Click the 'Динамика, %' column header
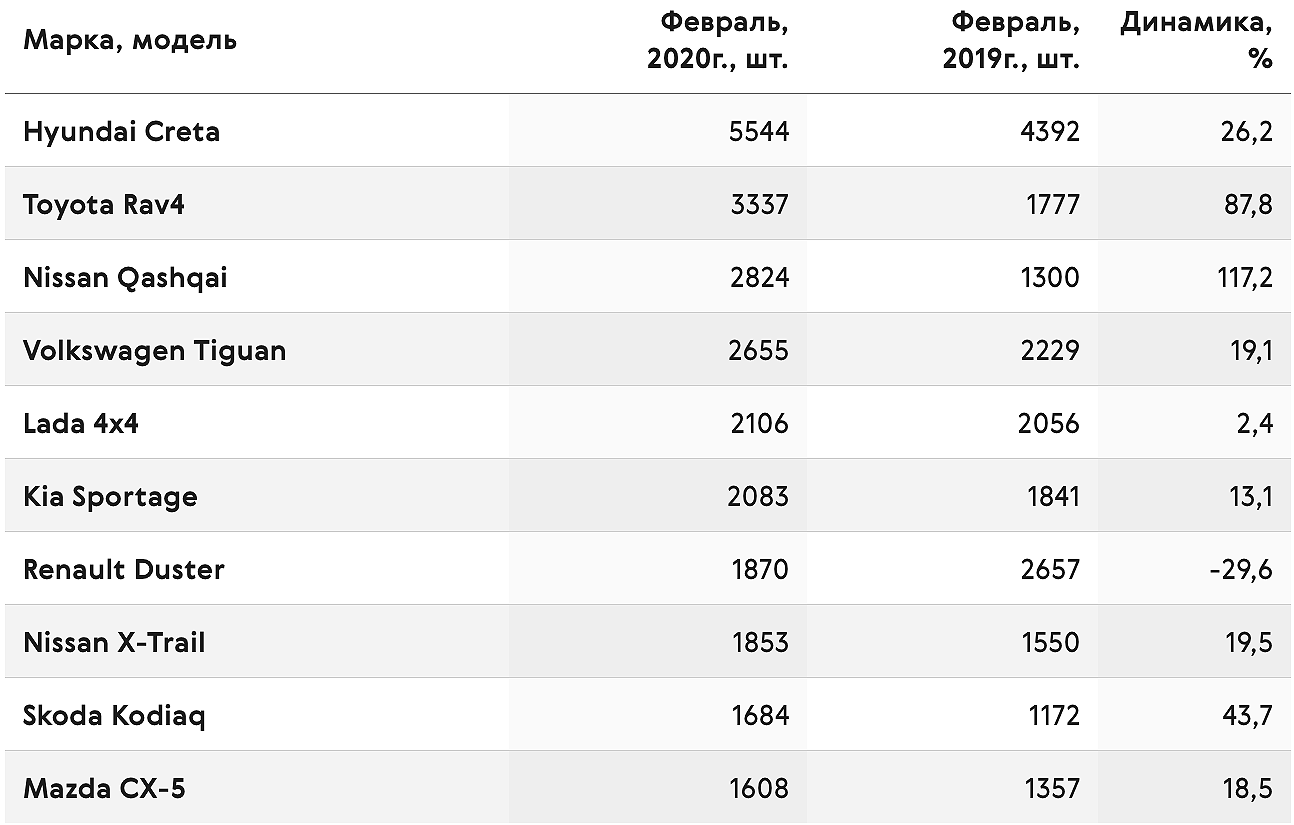The height and width of the screenshot is (825, 1294). click(x=1196, y=40)
